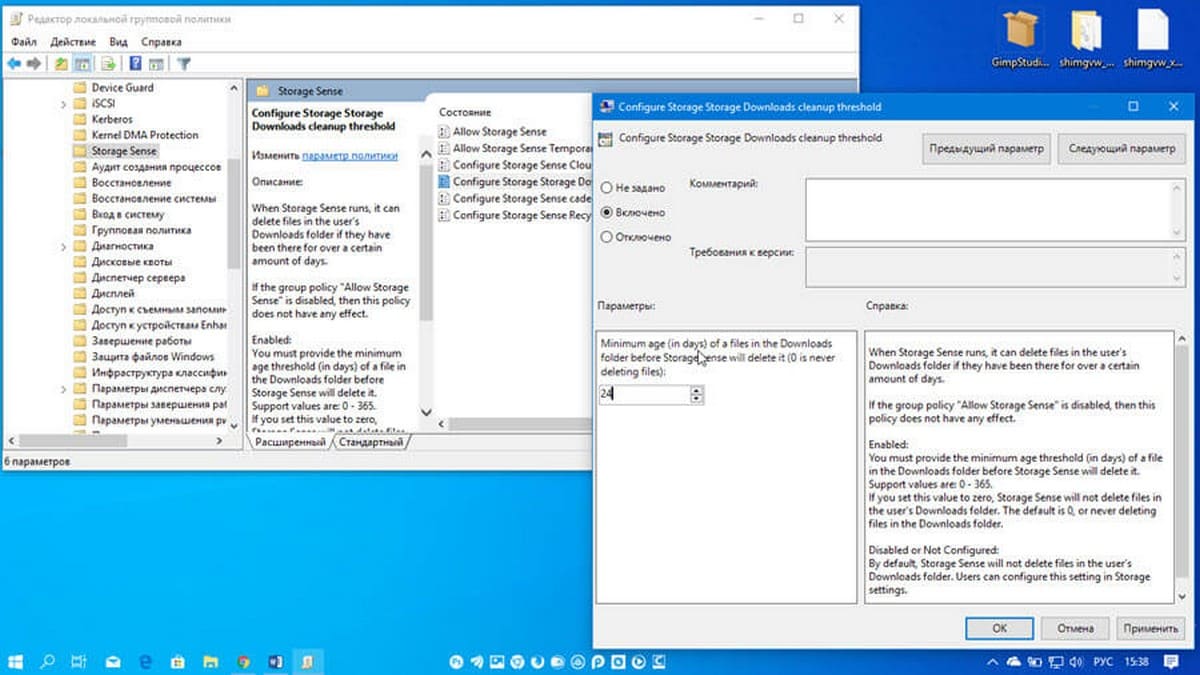Open the Microsoft Store taskbar icon
1200x675 pixels.
tap(178, 661)
